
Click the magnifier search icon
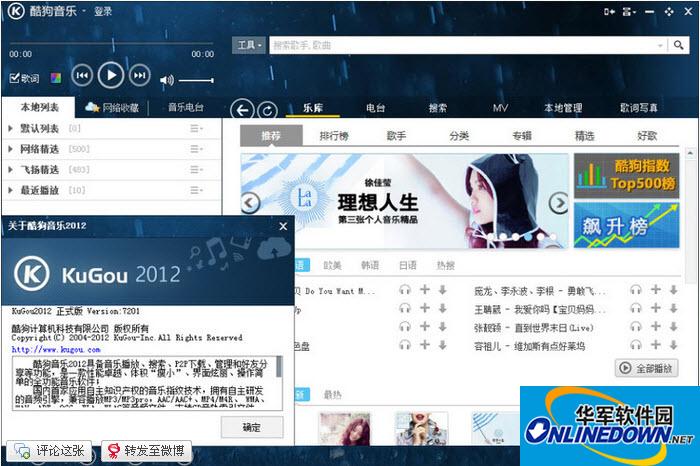pos(679,45)
